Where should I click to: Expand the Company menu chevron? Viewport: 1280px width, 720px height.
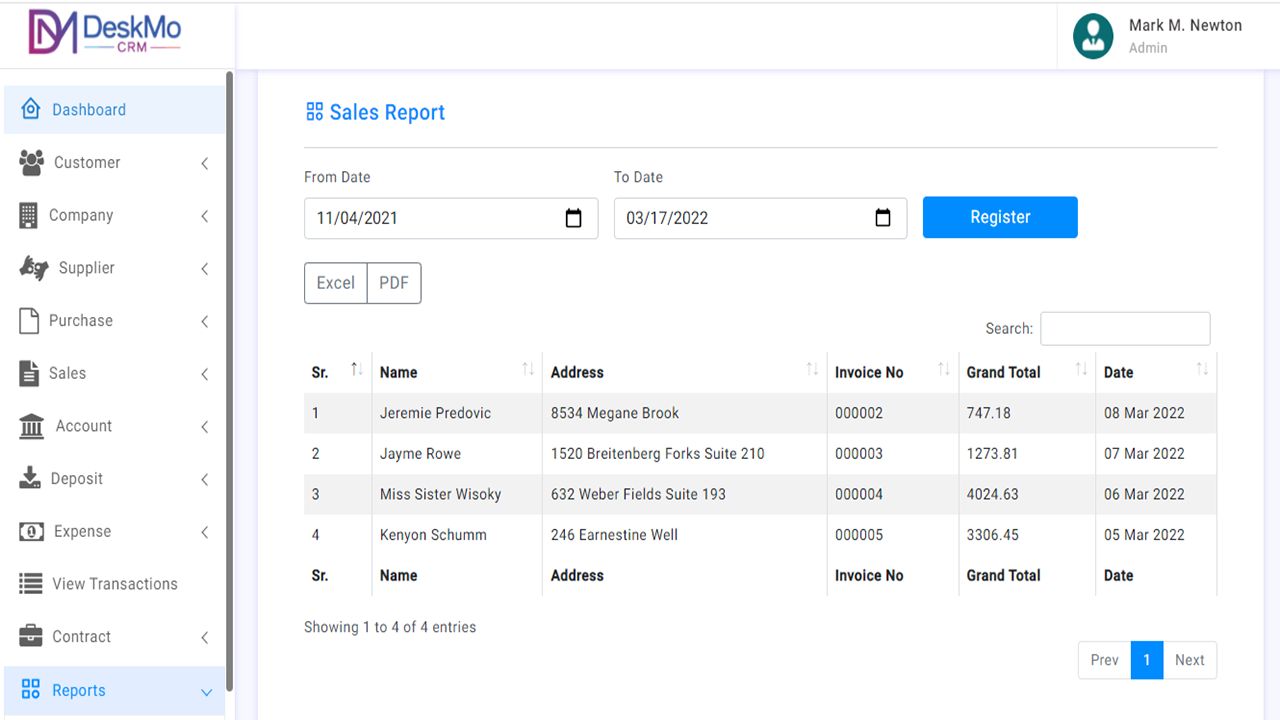[x=204, y=216]
